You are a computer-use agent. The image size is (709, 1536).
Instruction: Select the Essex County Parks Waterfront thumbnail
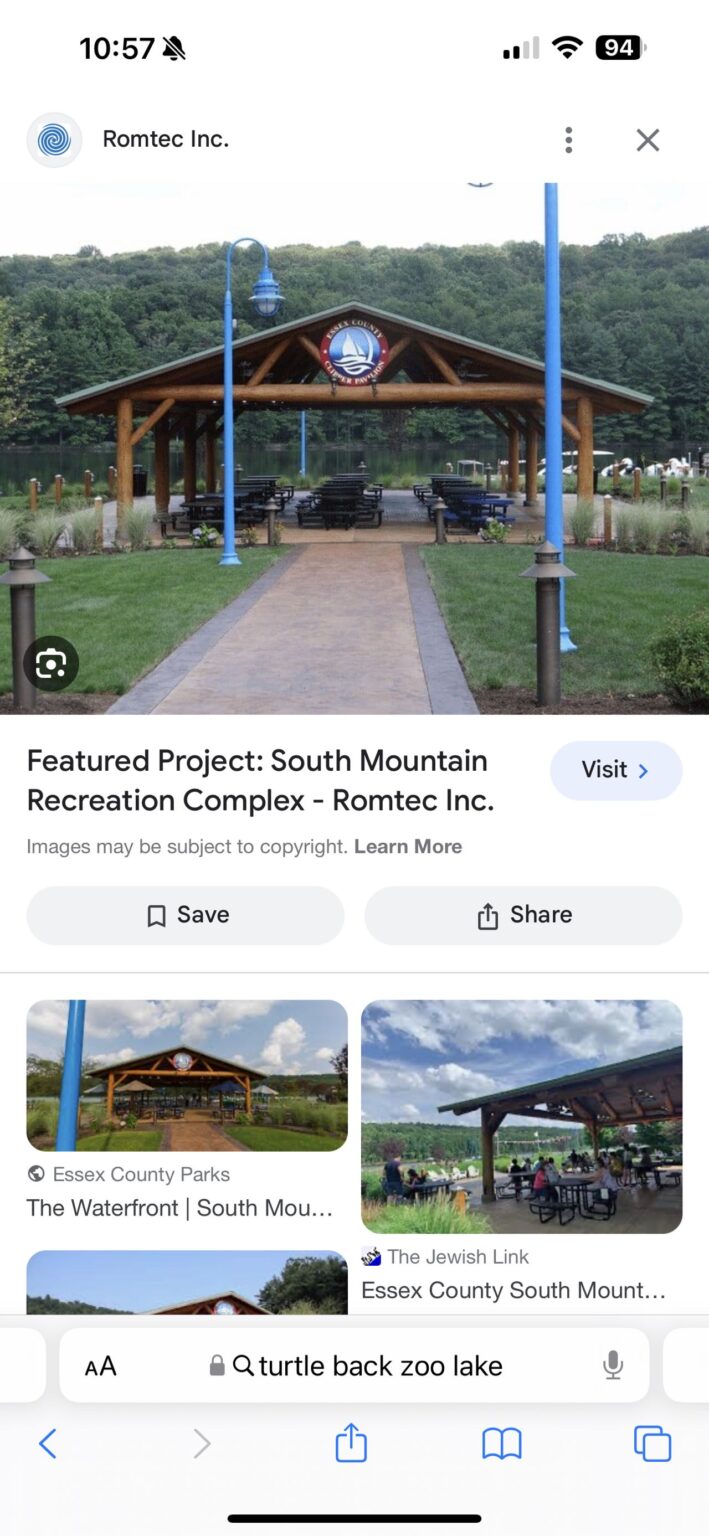point(187,1076)
